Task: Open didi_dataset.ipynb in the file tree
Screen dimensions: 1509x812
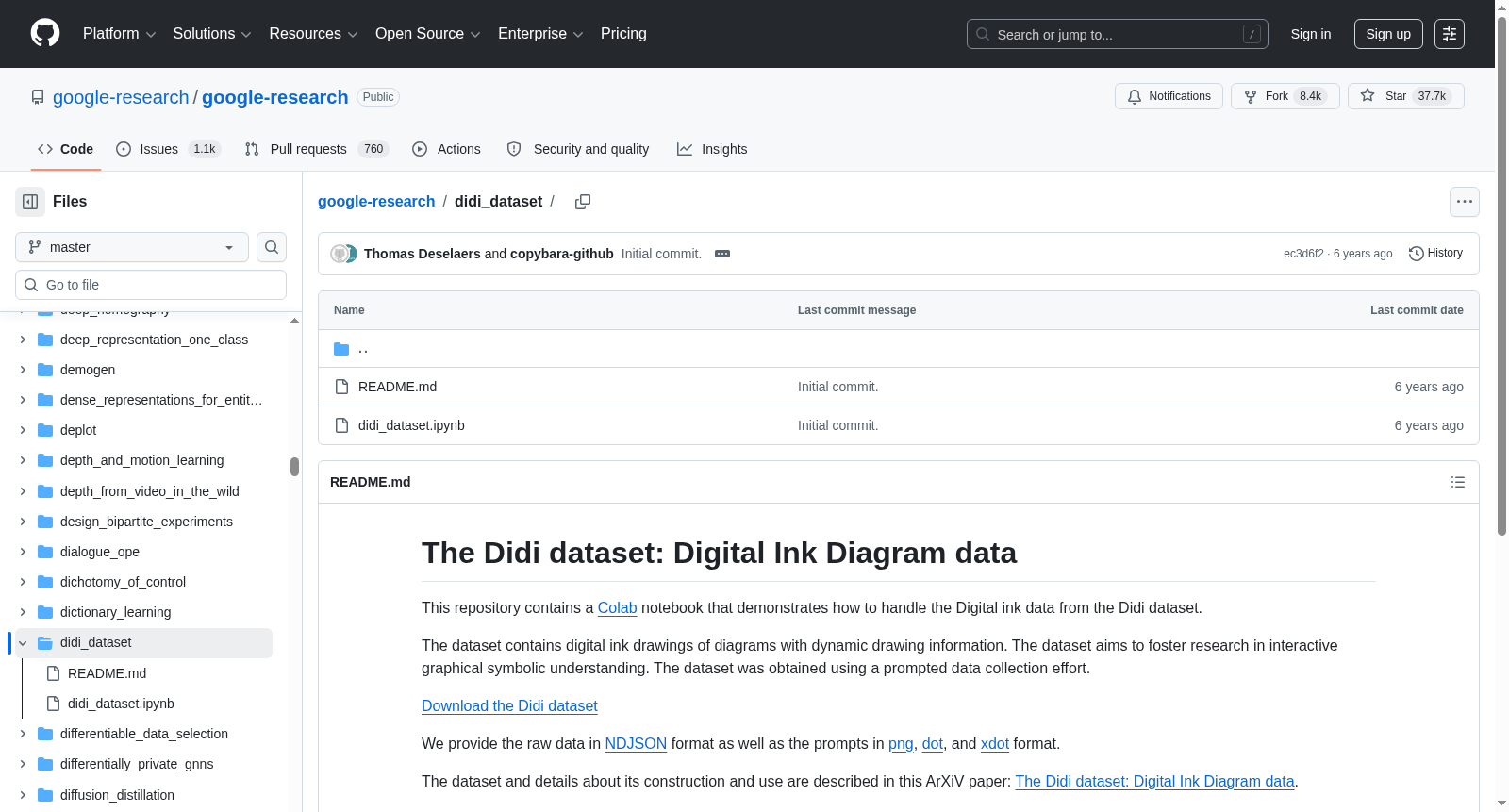Action: [x=121, y=704]
